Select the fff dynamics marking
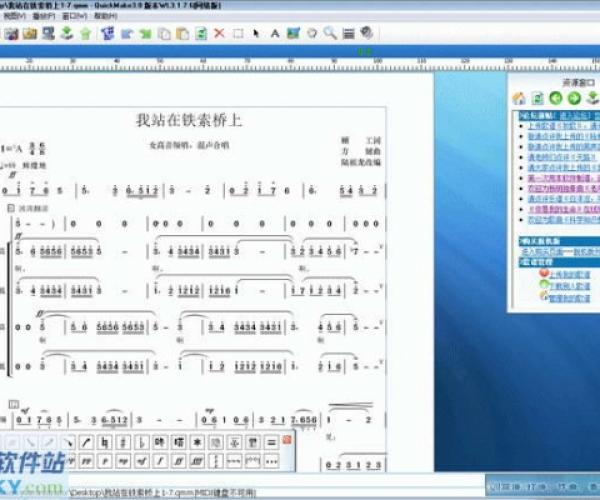The height and width of the screenshot is (500, 600). [x=197, y=461]
